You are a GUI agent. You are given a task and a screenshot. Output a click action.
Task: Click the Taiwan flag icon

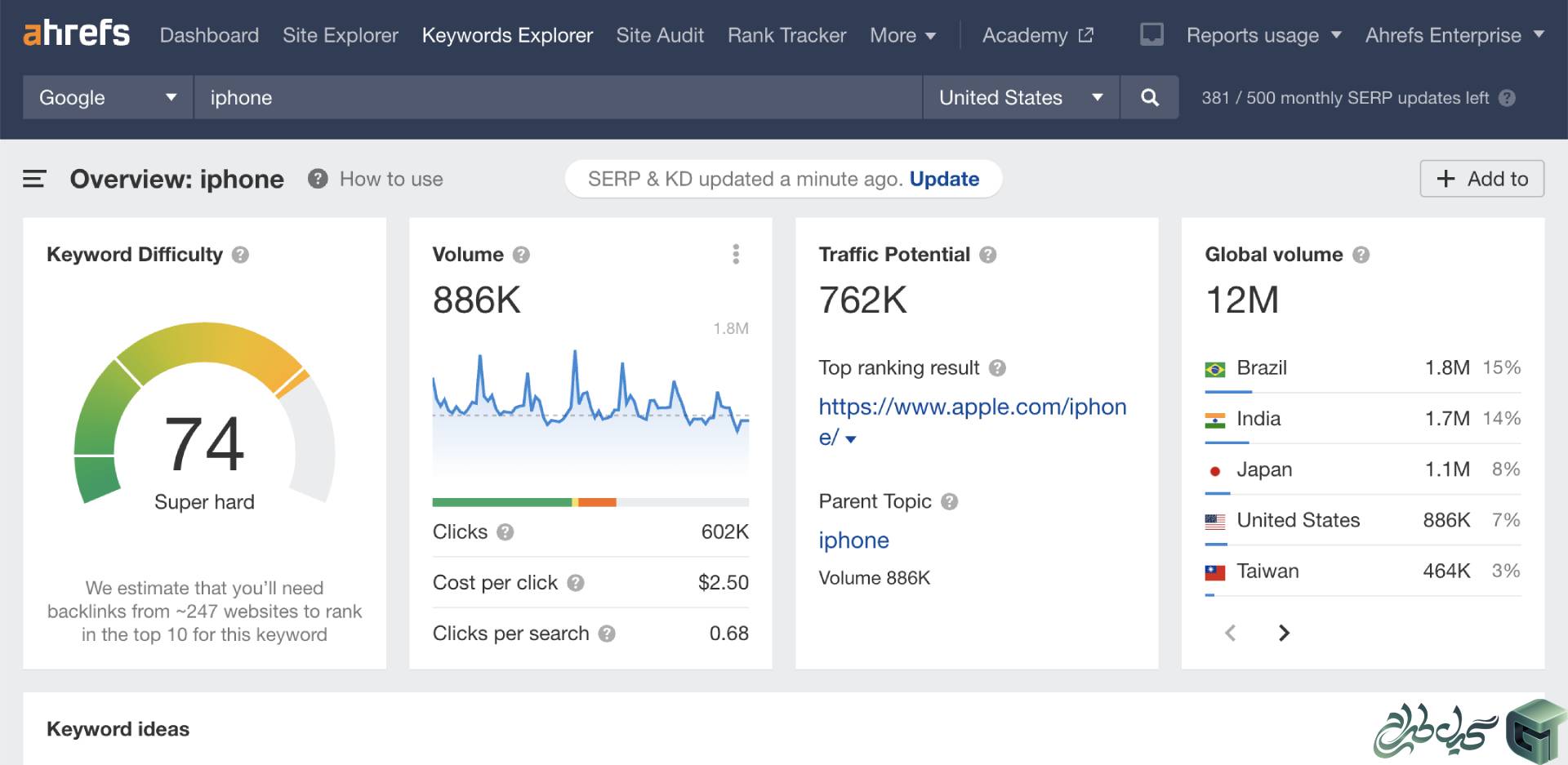coord(1215,572)
